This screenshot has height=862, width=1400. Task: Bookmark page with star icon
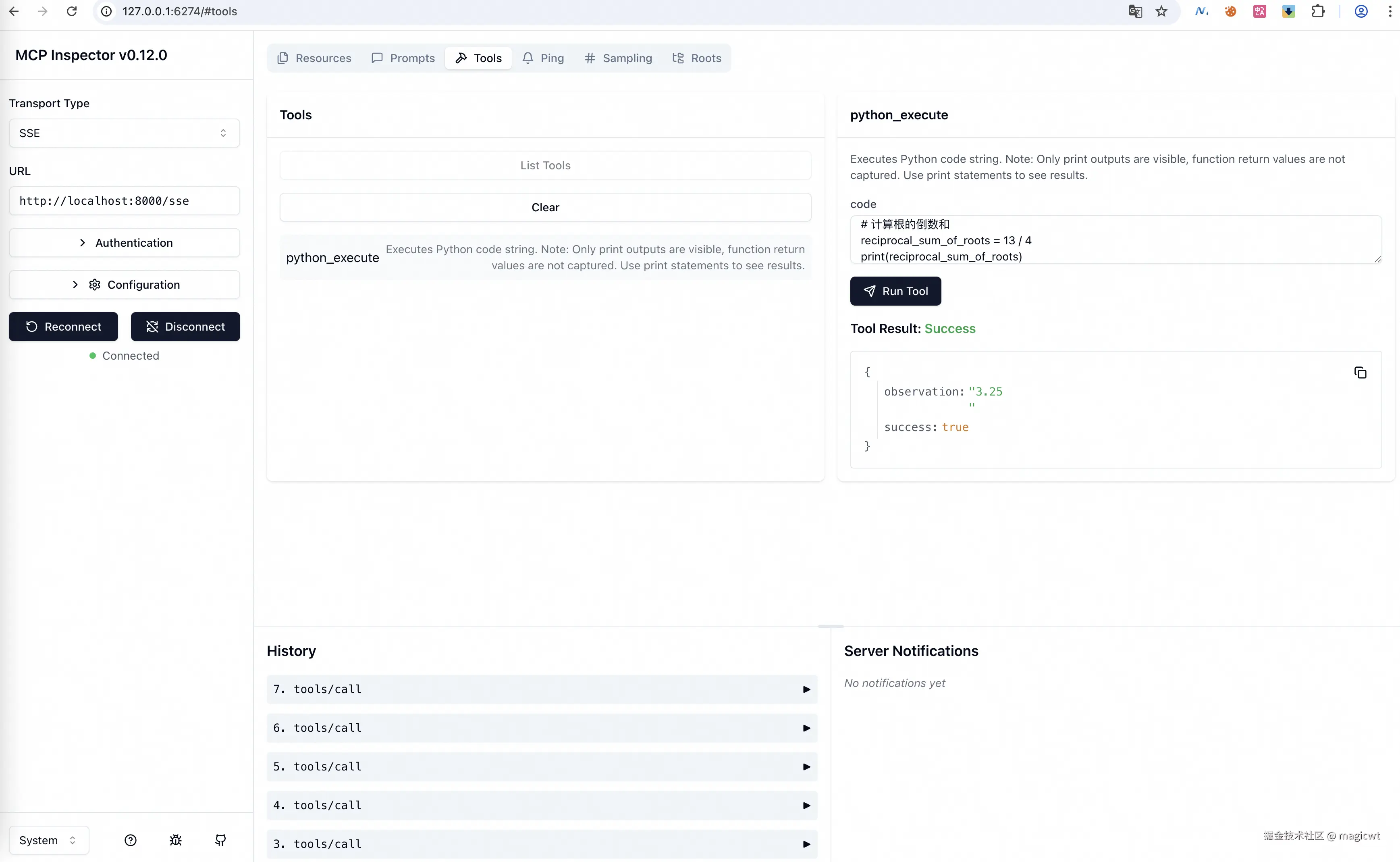(x=1161, y=11)
